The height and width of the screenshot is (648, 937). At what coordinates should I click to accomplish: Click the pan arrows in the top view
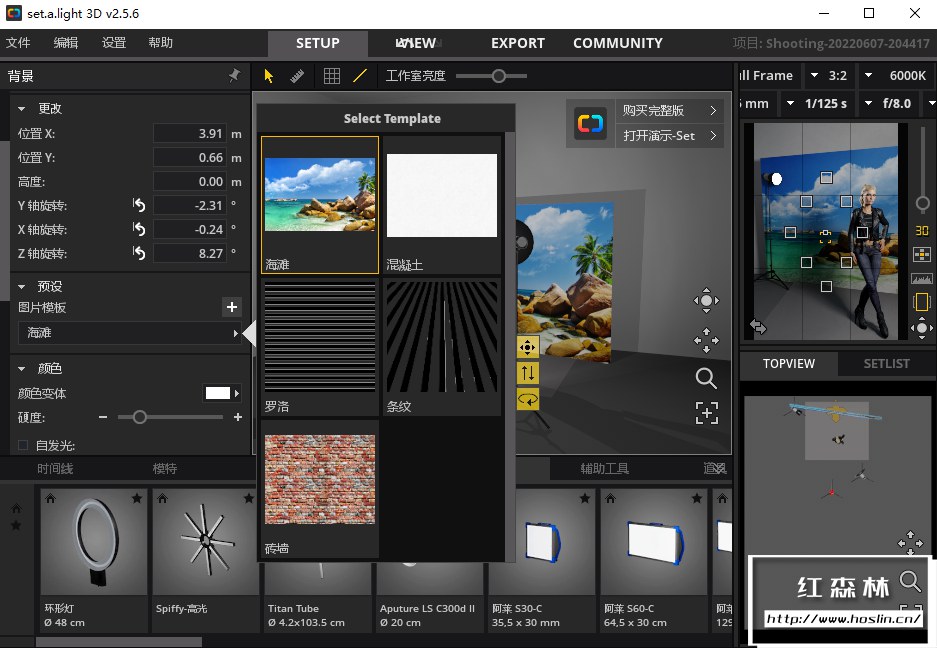pos(910,542)
